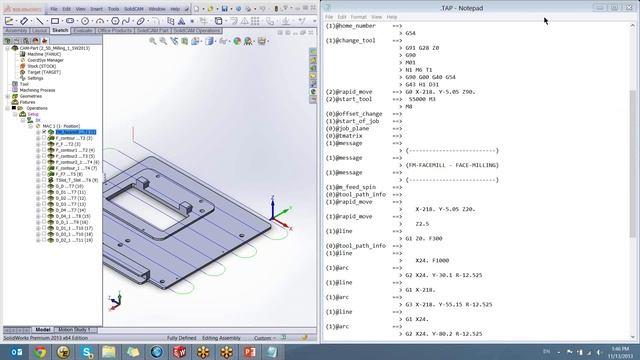Open Notepad's Format menu

tap(358, 17)
